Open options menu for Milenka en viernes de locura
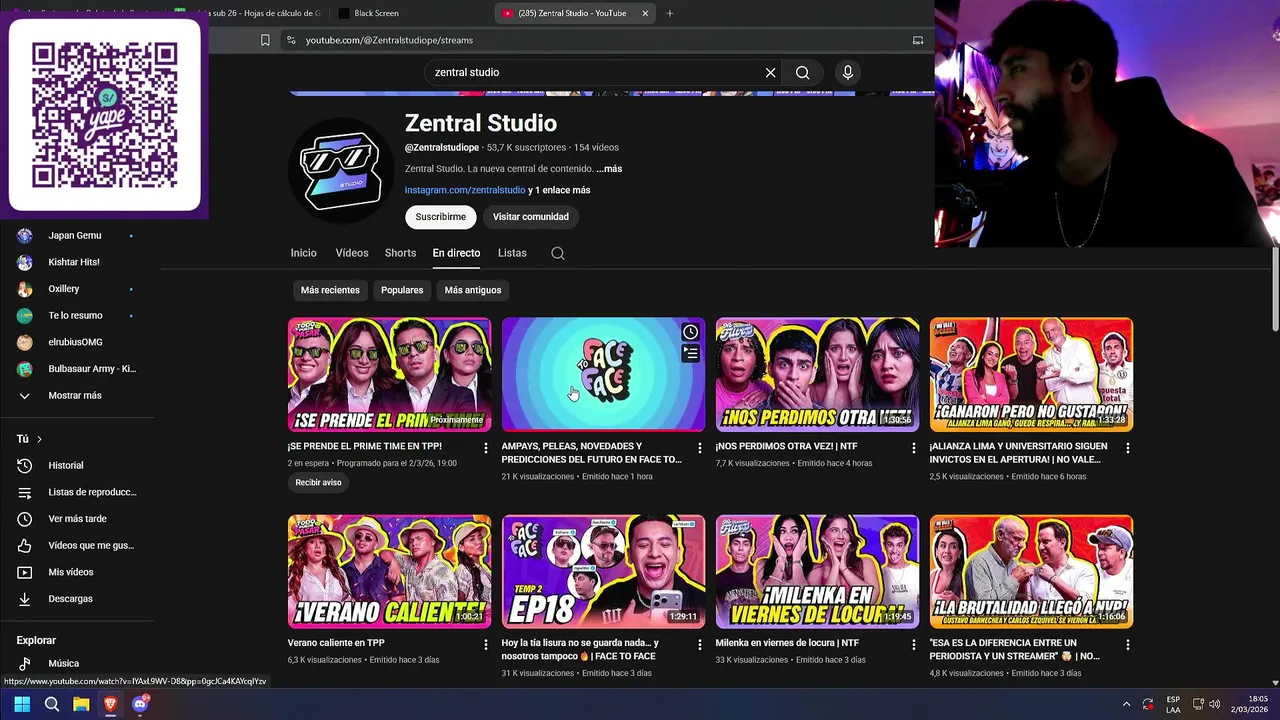Screen dimensions: 1280x720 [x=914, y=645]
